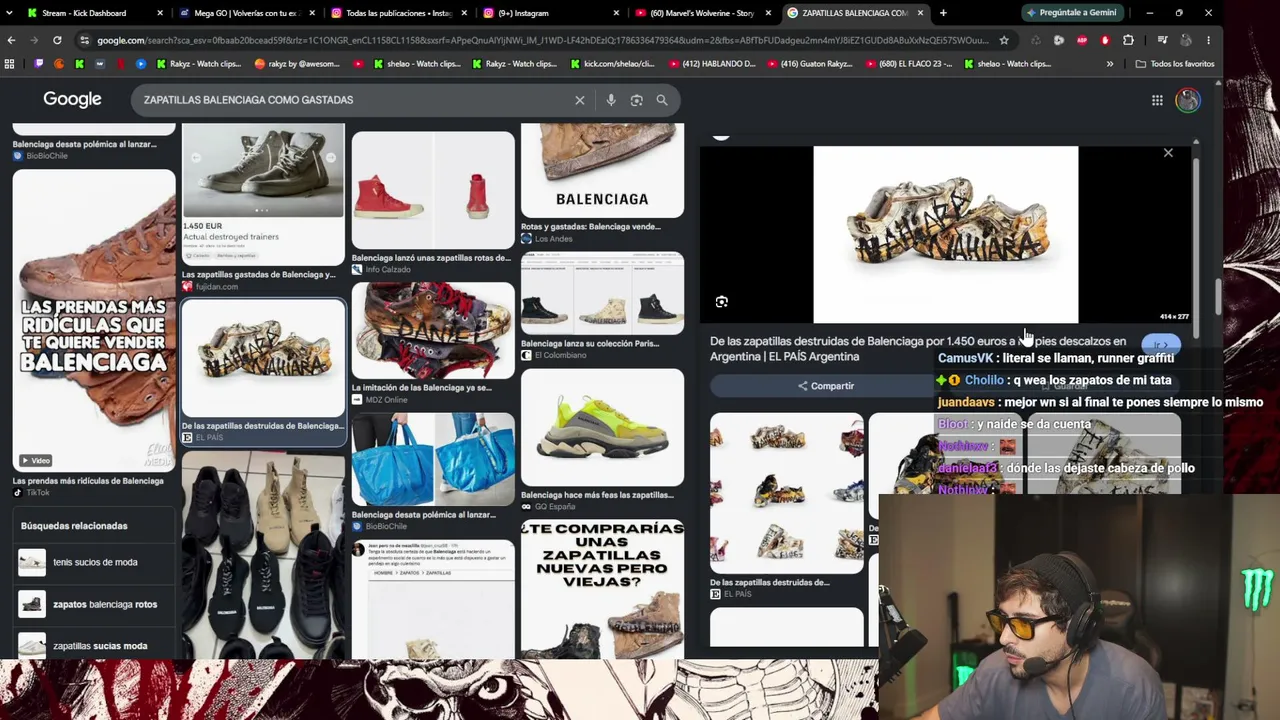Image resolution: width=1280 pixels, height=720 pixels.
Task: Open the MDZ Online imitation sneakers result
Action: pyautogui.click(x=433, y=330)
